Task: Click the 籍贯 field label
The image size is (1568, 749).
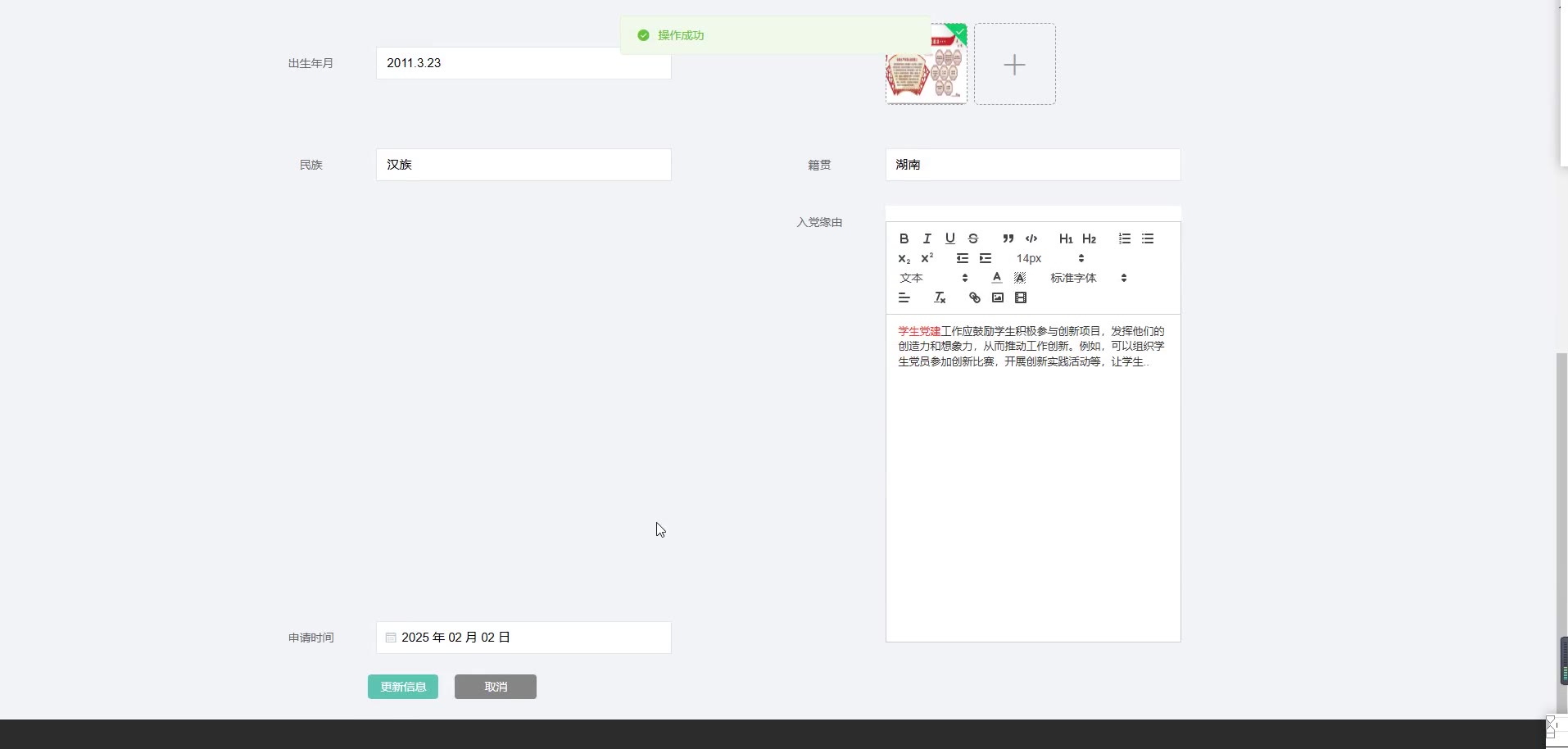Action: pos(819,165)
